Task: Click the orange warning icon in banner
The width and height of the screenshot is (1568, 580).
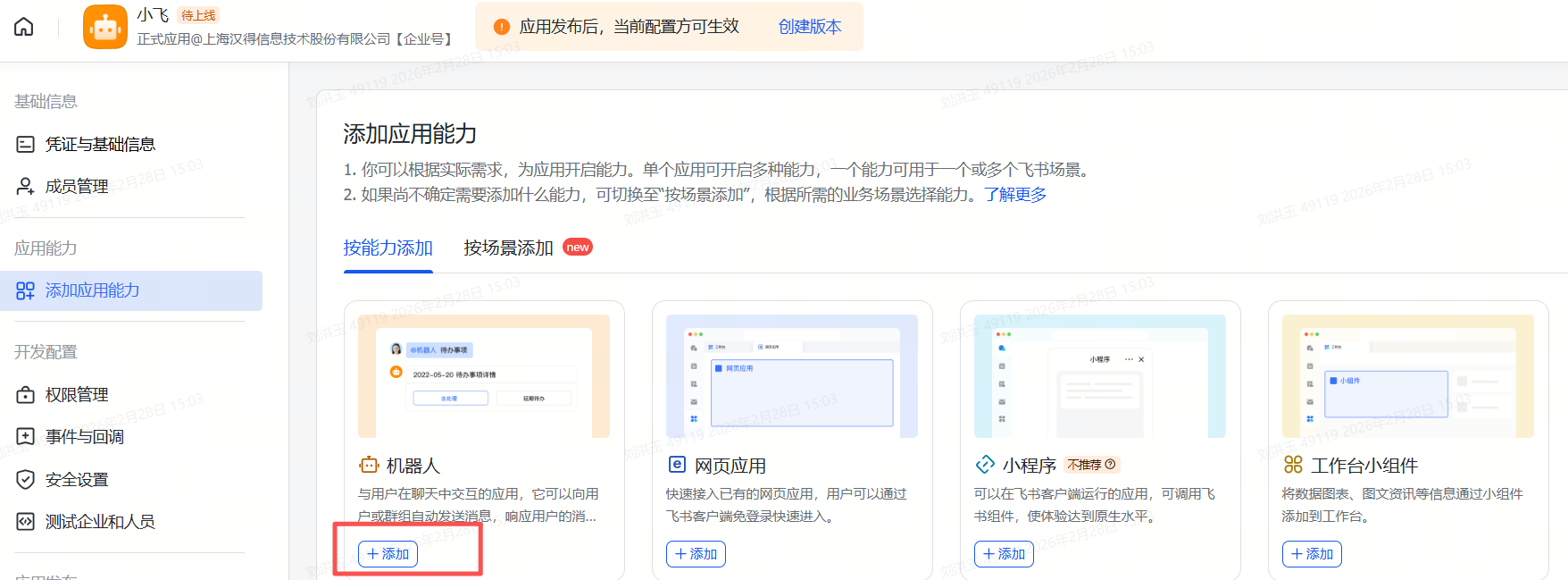Action: coord(502,27)
